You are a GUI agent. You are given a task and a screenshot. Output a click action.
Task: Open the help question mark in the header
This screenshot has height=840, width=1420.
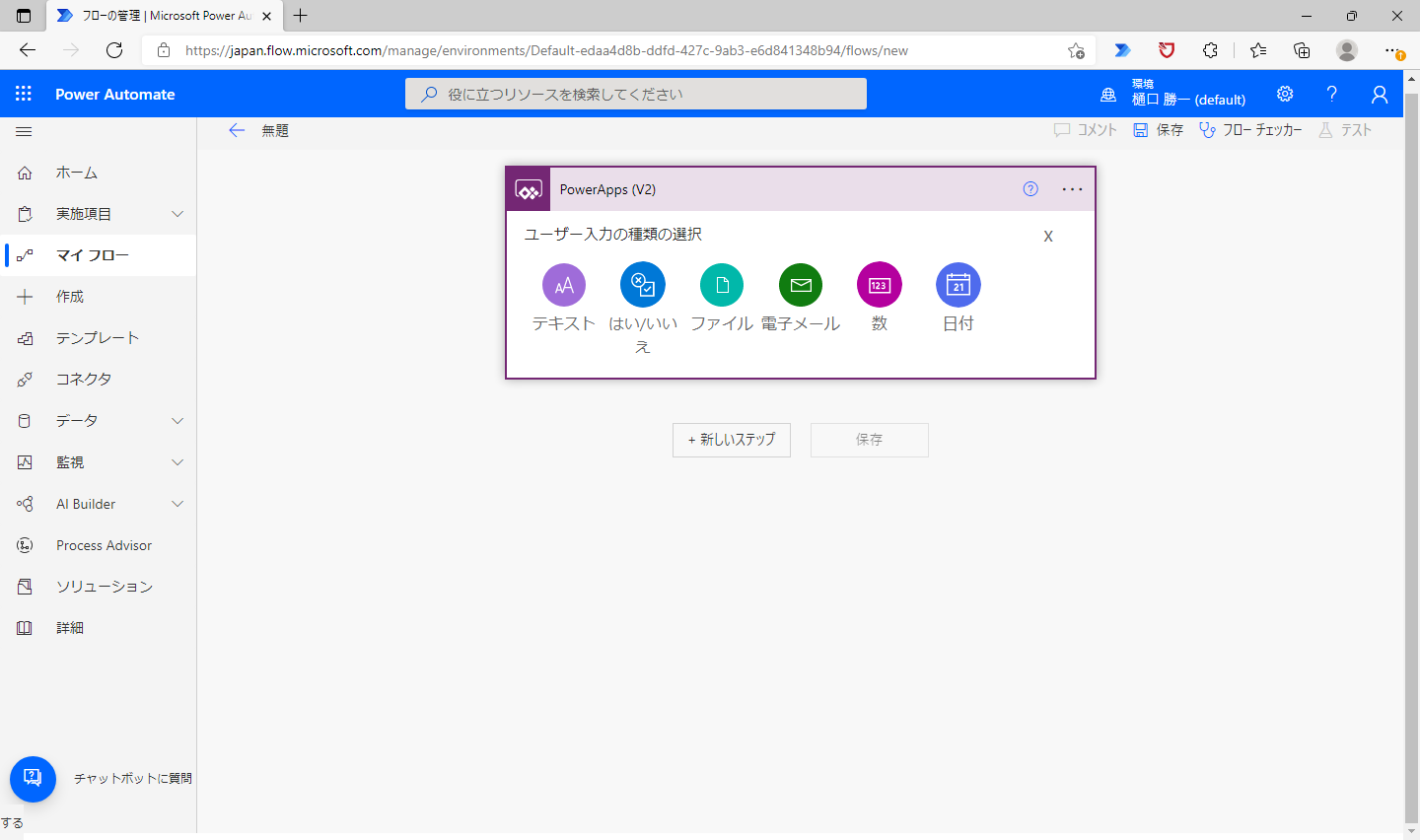click(1332, 94)
